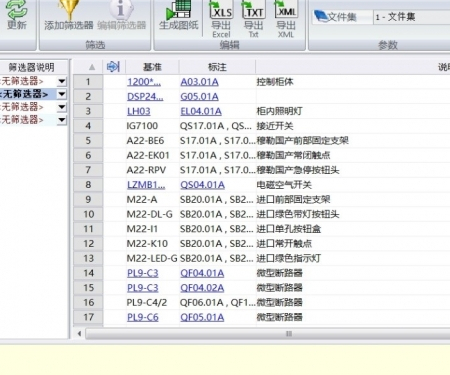Click the blue arrow column header icon

113,67
